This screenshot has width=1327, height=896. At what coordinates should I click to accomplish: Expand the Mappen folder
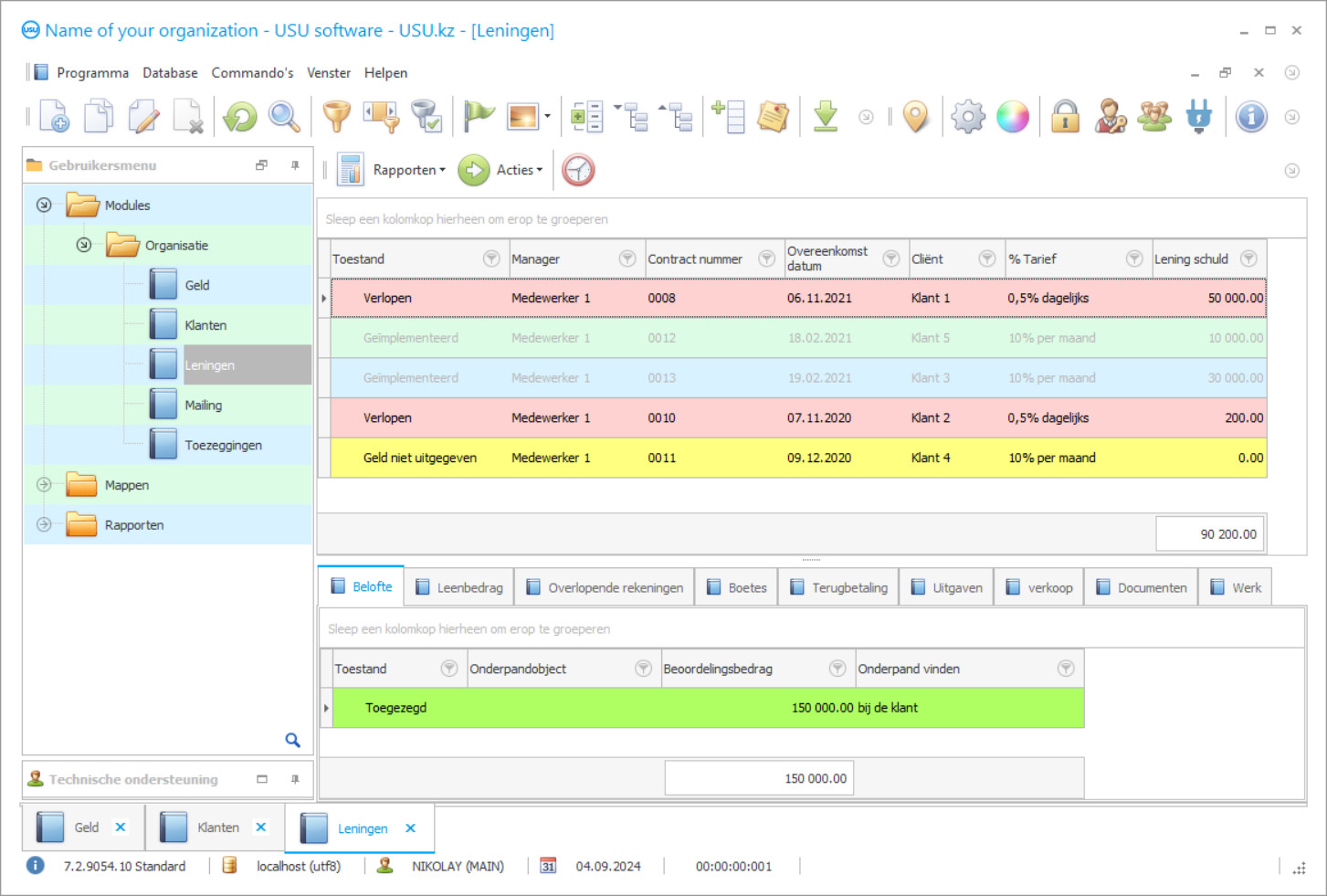pyautogui.click(x=44, y=485)
